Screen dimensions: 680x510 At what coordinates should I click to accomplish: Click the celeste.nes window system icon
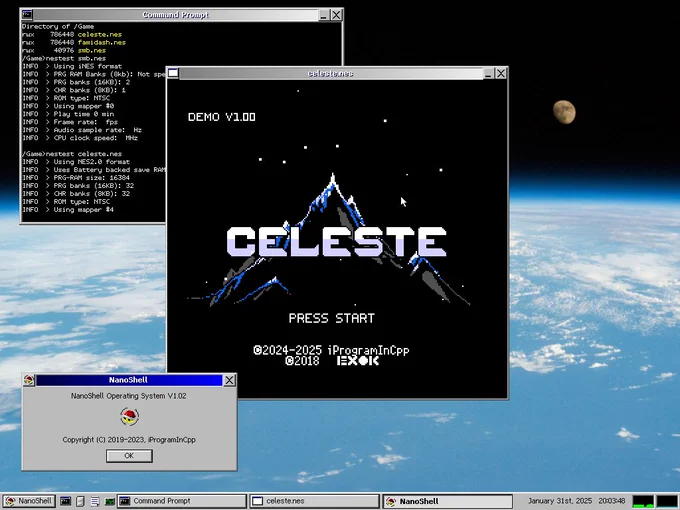[x=173, y=73]
